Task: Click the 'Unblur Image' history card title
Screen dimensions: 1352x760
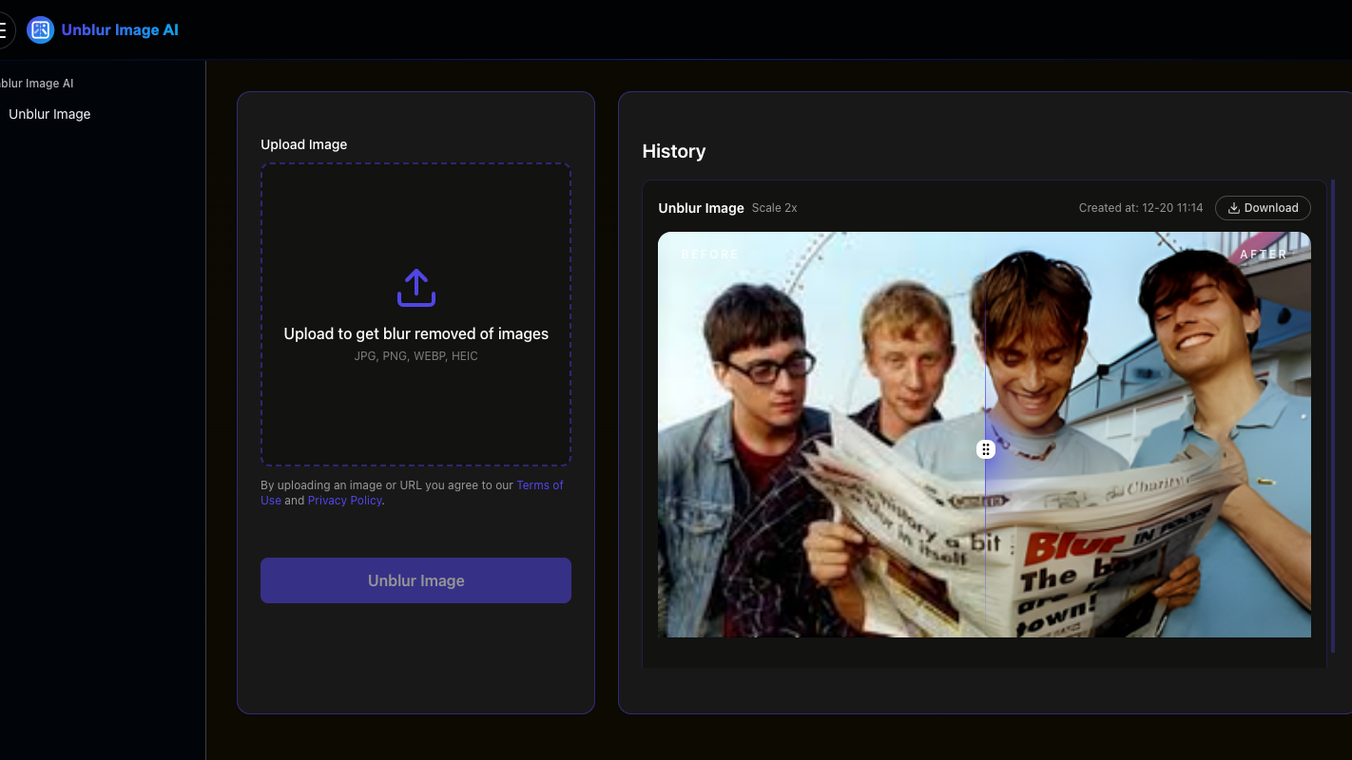Action: pos(701,208)
